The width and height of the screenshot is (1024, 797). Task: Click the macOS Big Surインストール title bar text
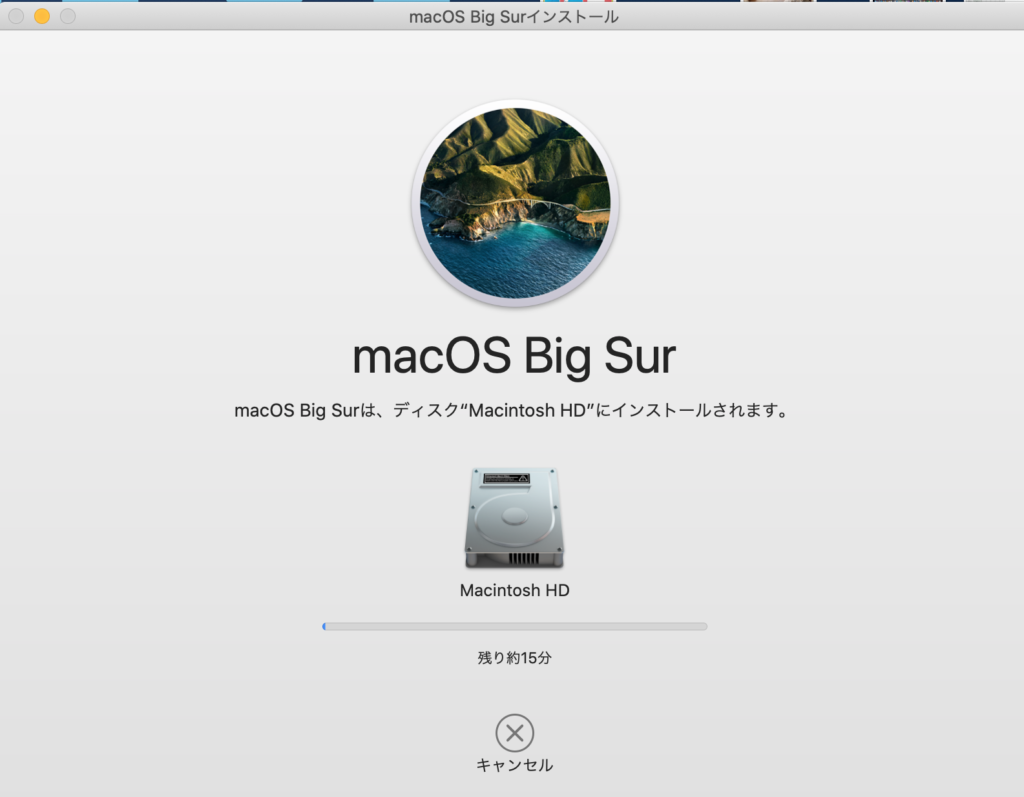click(x=513, y=16)
